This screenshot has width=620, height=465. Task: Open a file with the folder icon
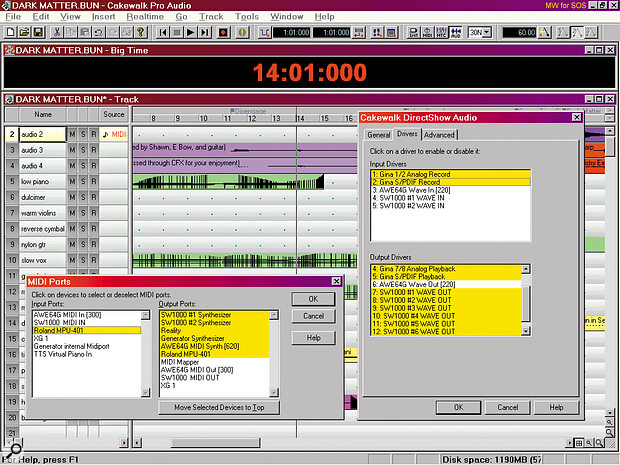25,32
